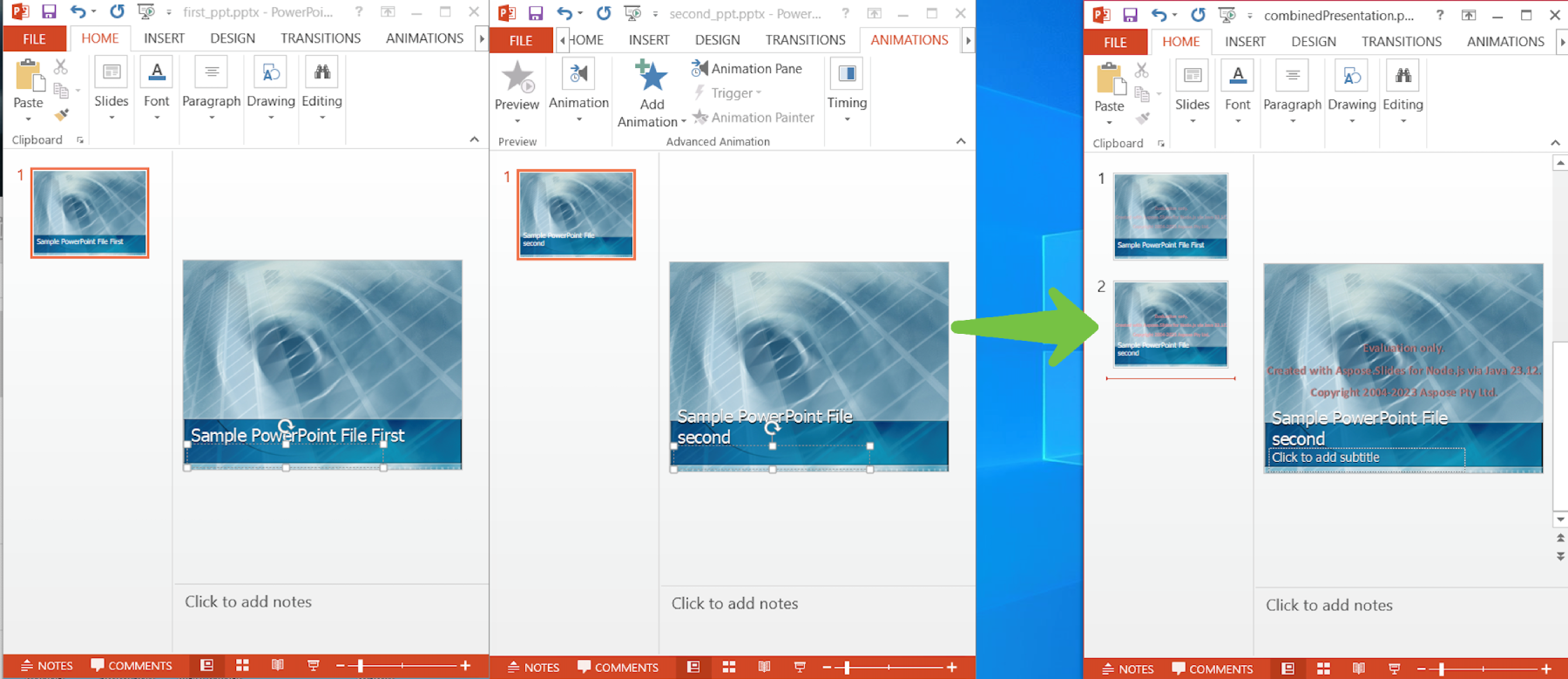Click Undo arrow in second_ppt window

point(564,13)
